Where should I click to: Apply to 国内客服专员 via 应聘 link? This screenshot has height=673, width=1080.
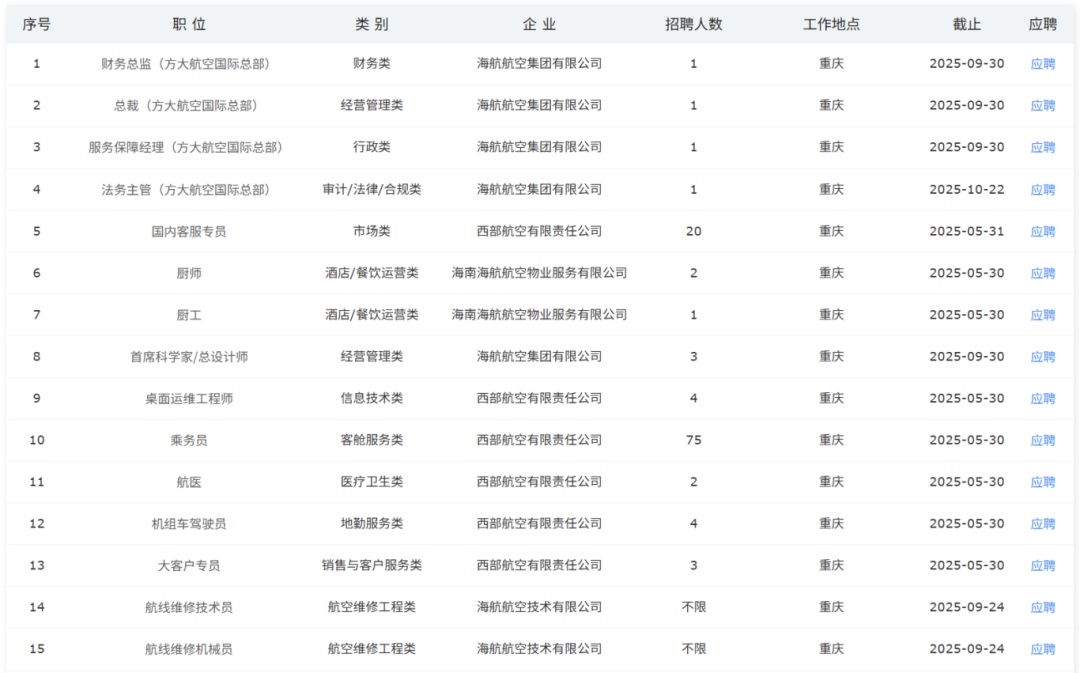pos(1042,231)
